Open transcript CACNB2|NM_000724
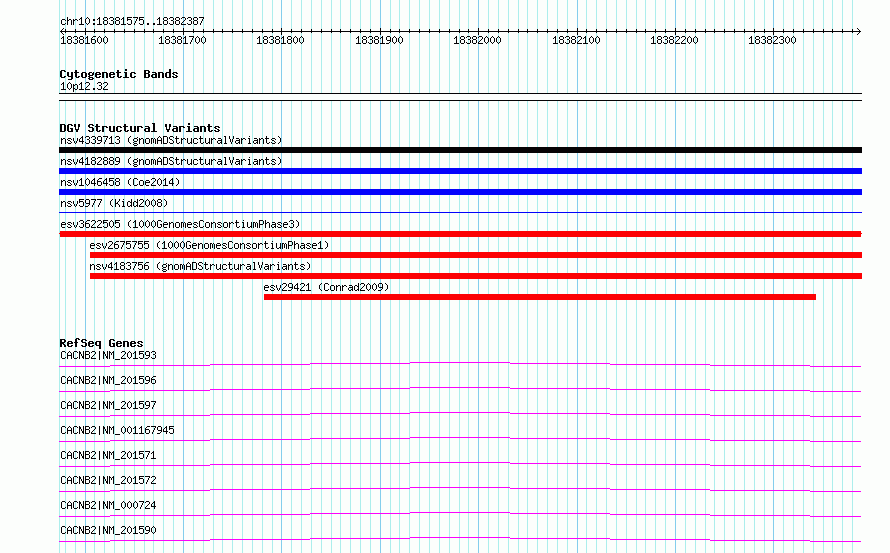The height and width of the screenshot is (553, 890). (x=108, y=505)
